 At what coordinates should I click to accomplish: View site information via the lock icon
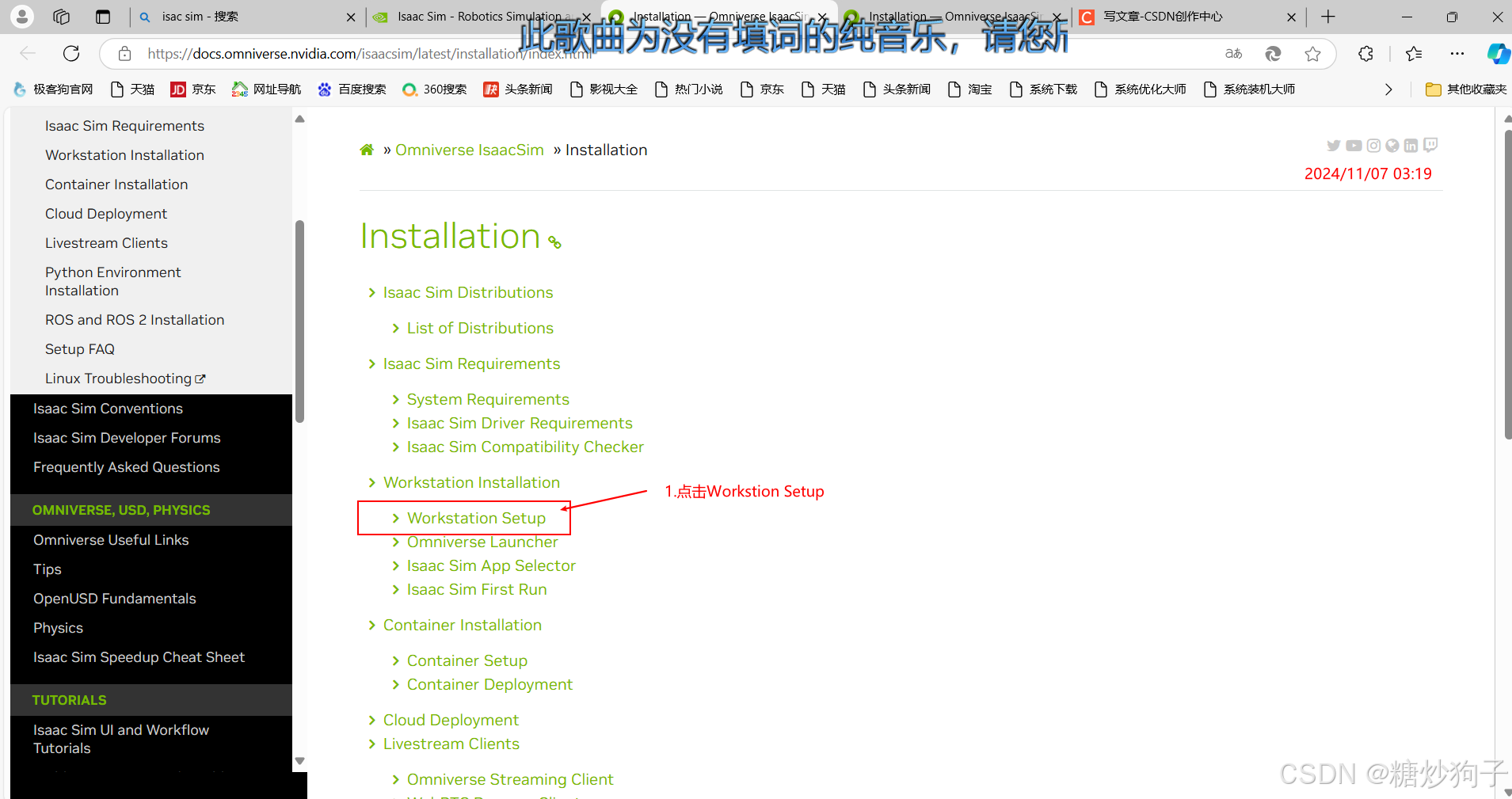(x=124, y=54)
